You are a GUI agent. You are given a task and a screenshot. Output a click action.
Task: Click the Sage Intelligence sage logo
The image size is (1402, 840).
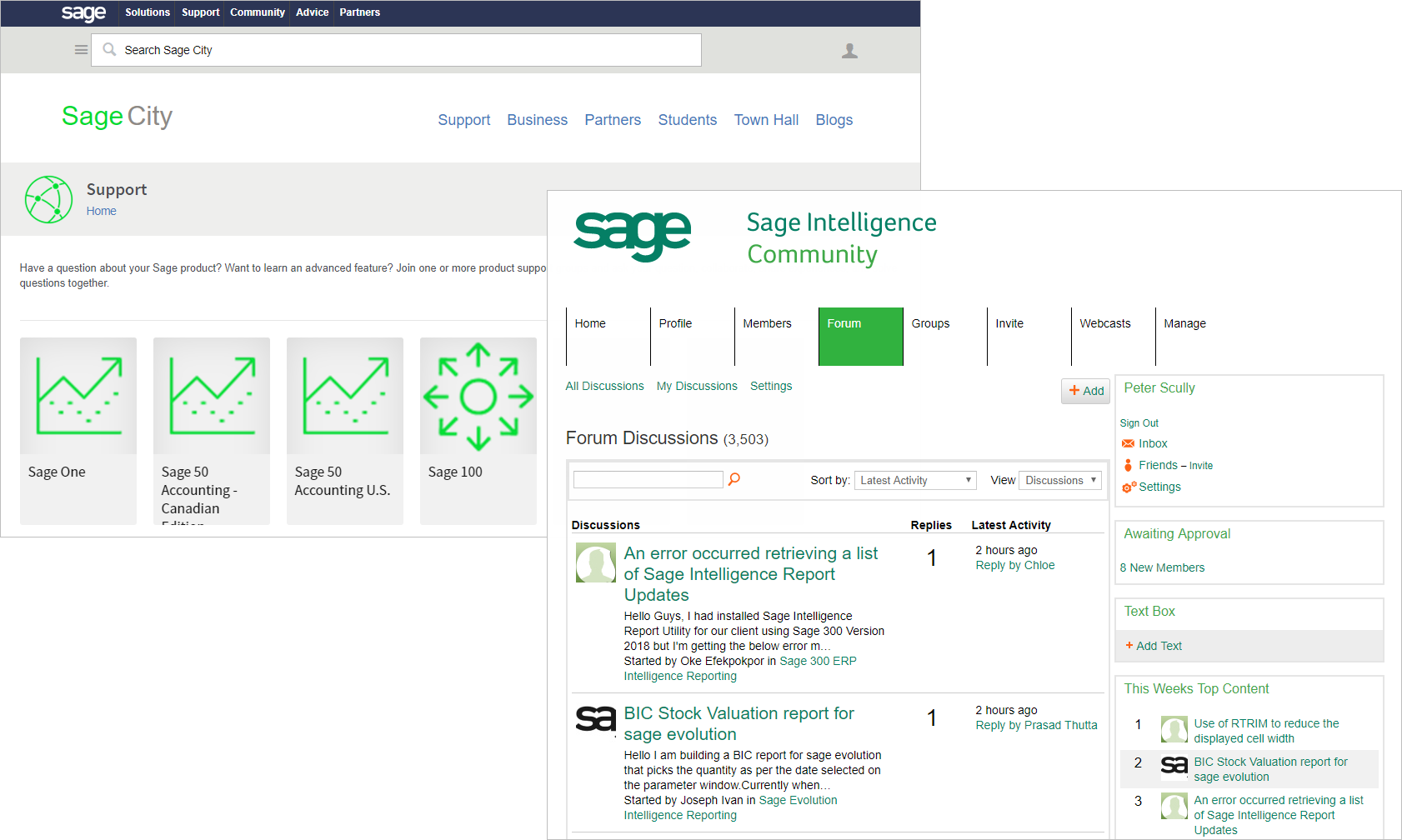tap(633, 236)
